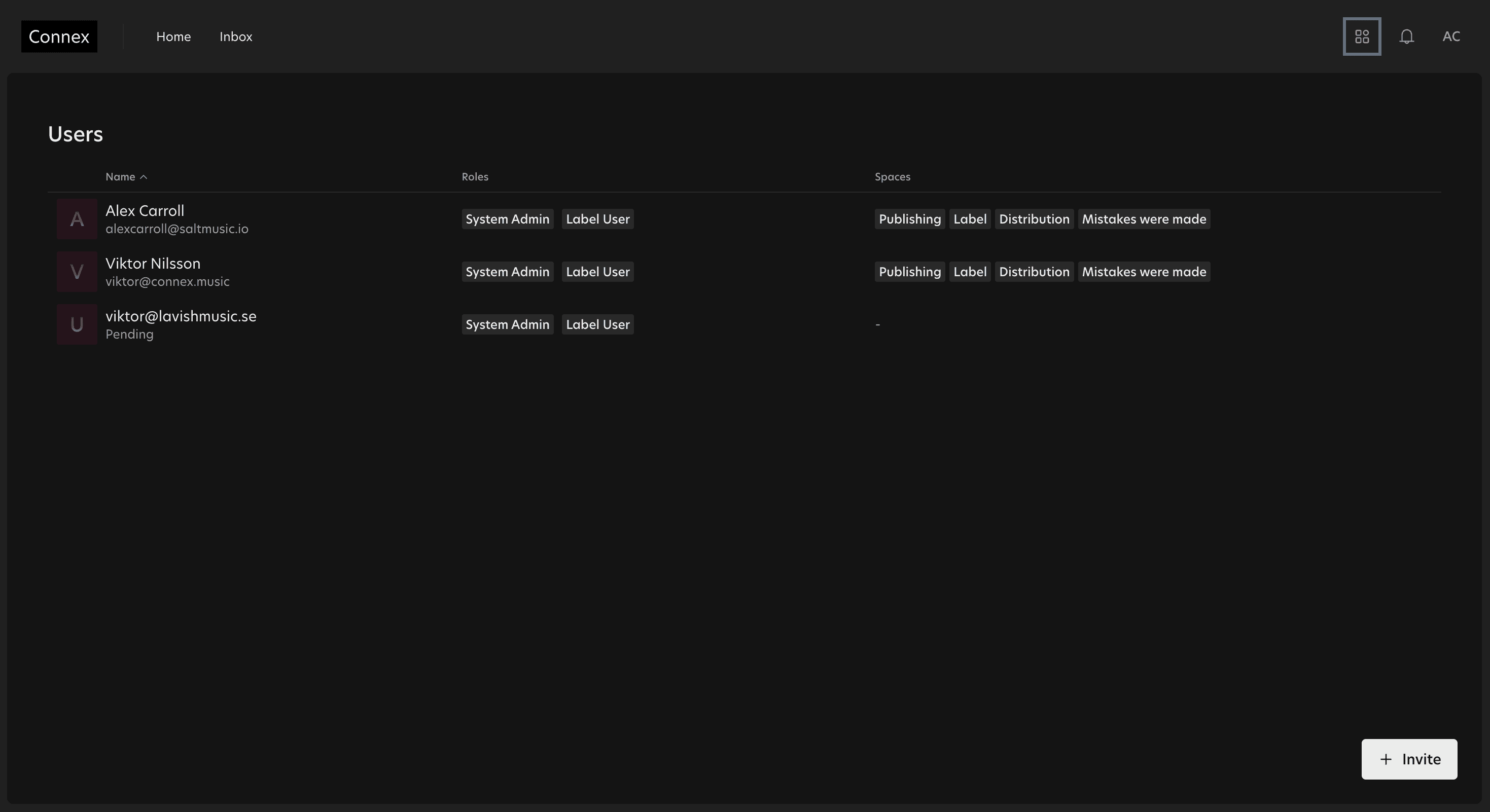Click Viktor Nilsson's V avatar
This screenshot has width=1490, height=812.
coord(77,272)
